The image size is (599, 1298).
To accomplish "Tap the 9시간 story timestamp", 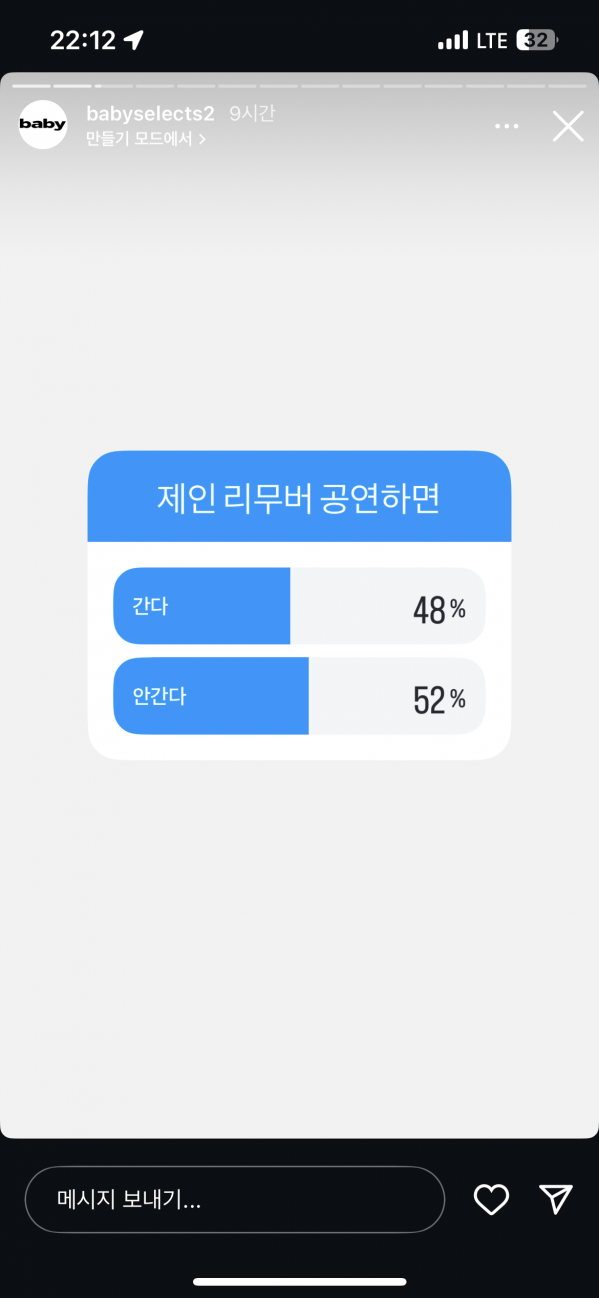I will 252,114.
